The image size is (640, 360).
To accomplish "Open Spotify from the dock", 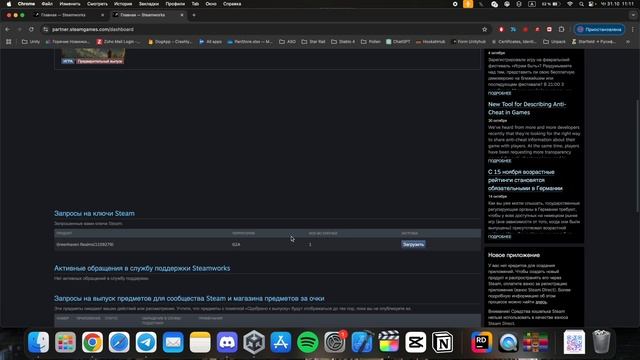I will pyautogui.click(x=308, y=342).
